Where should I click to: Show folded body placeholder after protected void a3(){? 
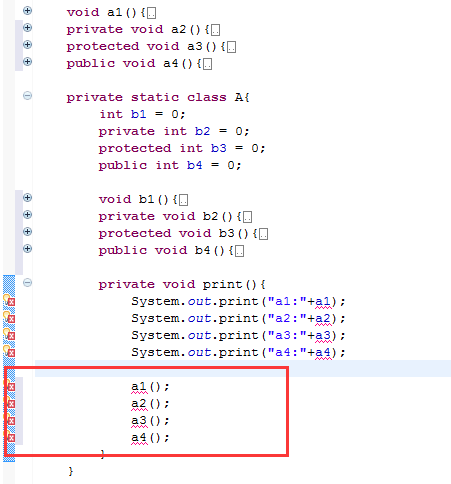point(232,47)
